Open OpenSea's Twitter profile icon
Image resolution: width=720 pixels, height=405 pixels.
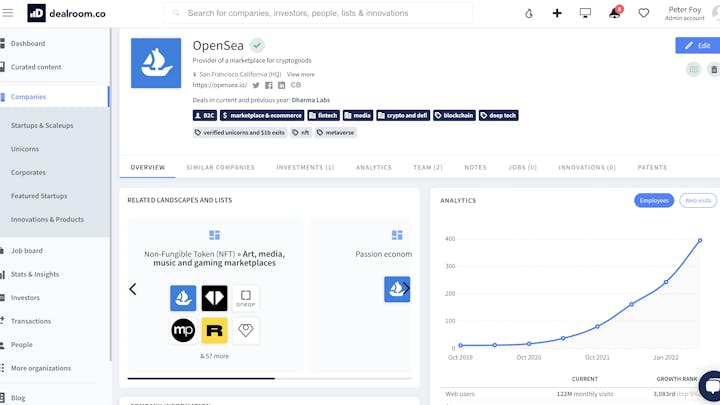tap(256, 85)
